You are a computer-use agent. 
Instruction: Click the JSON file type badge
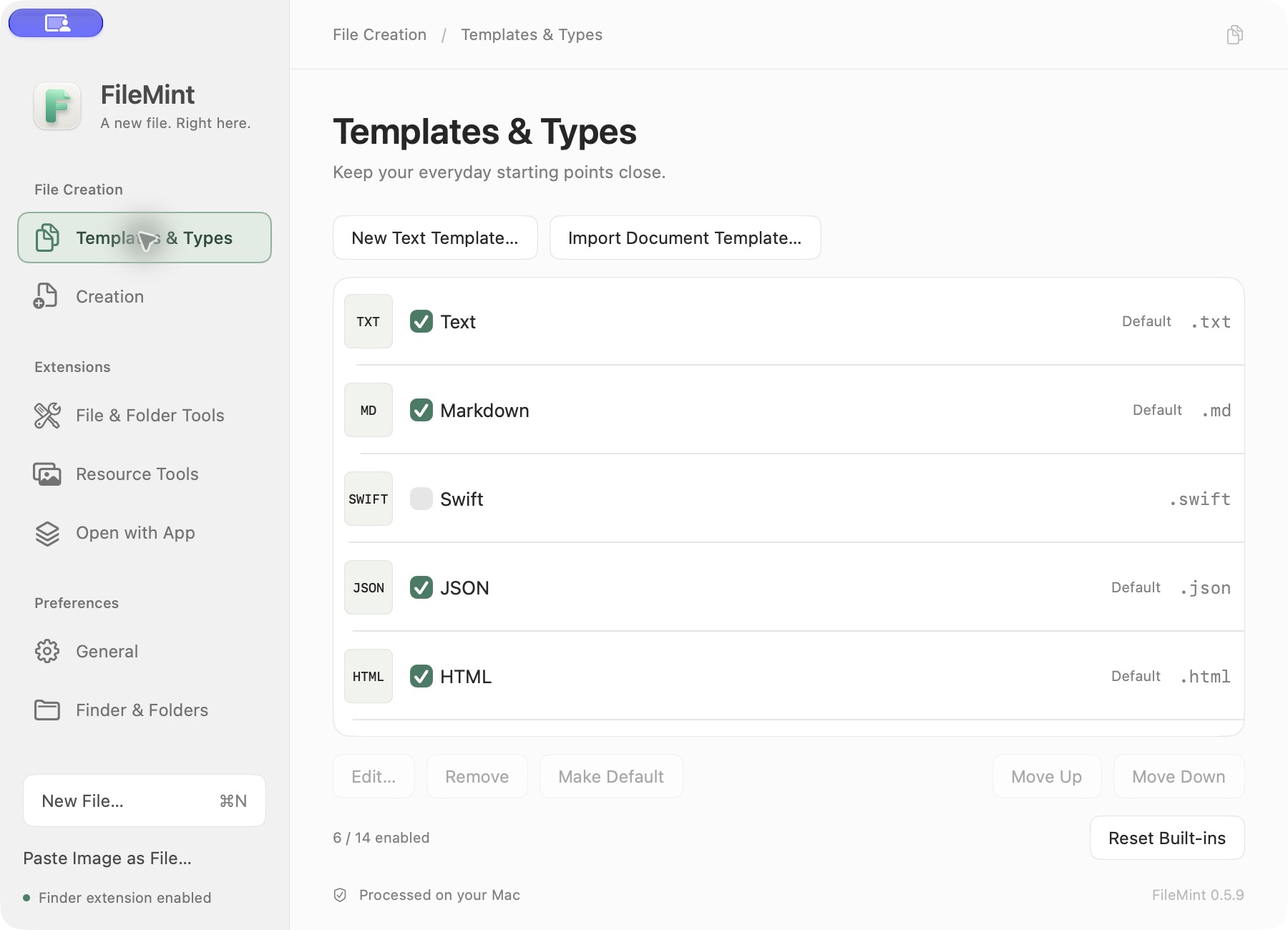[x=369, y=587]
